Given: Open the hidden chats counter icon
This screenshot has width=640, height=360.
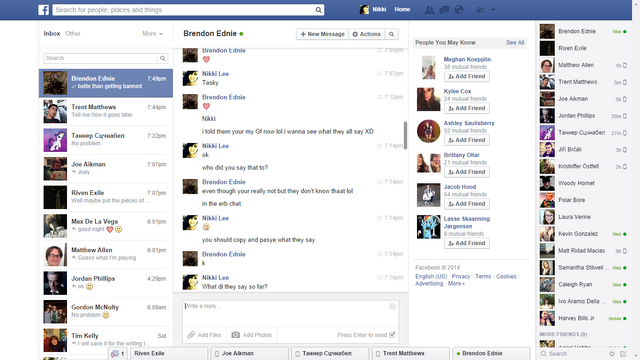Looking at the screenshot, I should [118, 353].
